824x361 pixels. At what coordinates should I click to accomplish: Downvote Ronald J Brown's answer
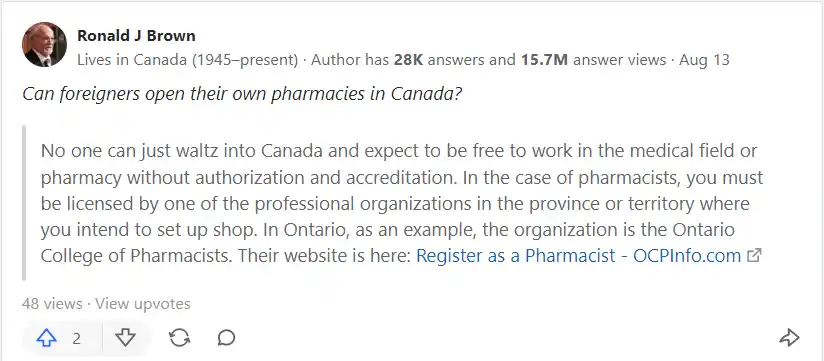[126, 338]
